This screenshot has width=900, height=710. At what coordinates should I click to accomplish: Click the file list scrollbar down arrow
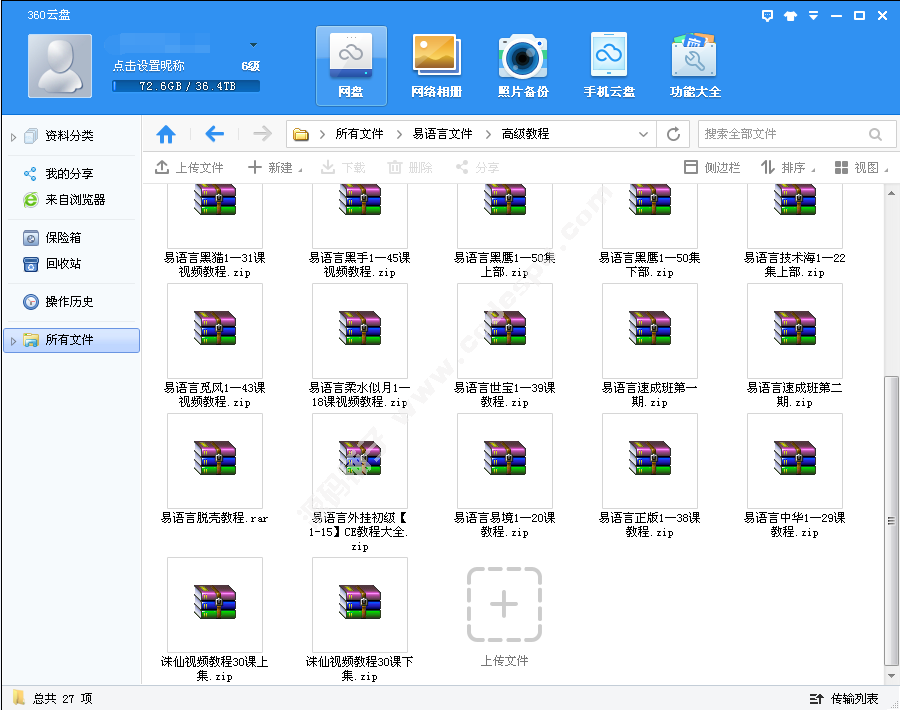(891, 676)
